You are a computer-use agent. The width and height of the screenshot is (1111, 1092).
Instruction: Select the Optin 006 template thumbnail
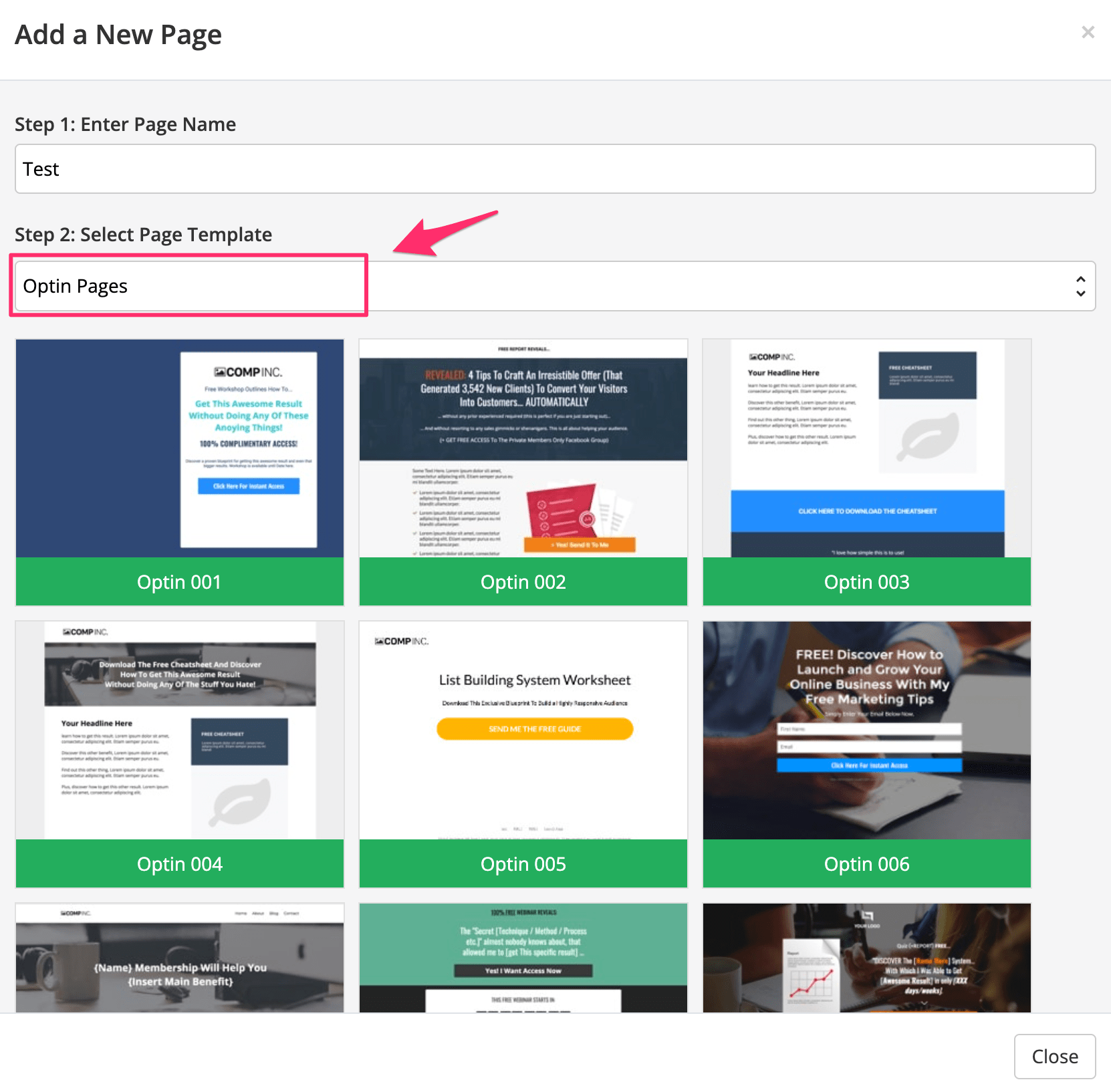867,730
